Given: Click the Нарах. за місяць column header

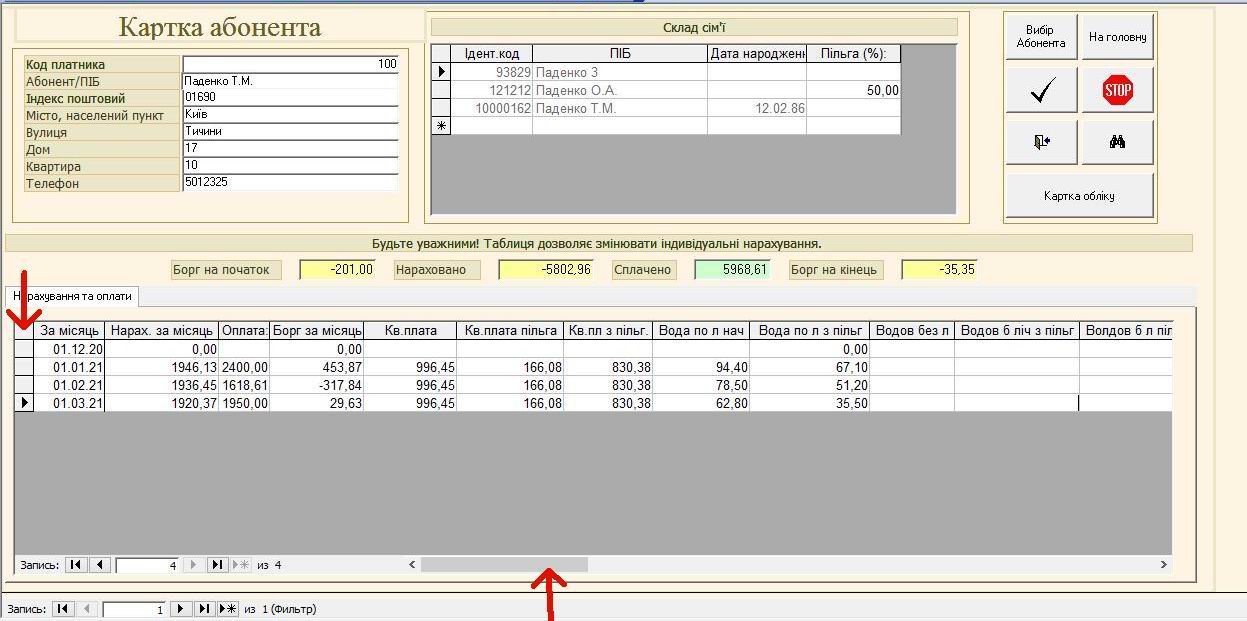Looking at the screenshot, I should [x=162, y=331].
